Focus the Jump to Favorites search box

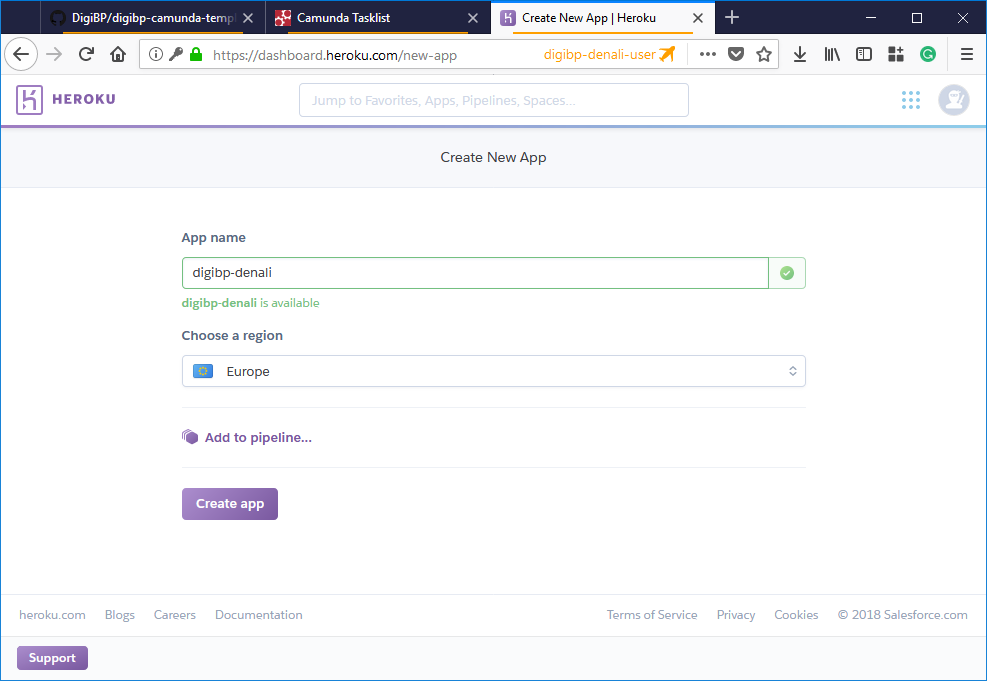pos(494,100)
